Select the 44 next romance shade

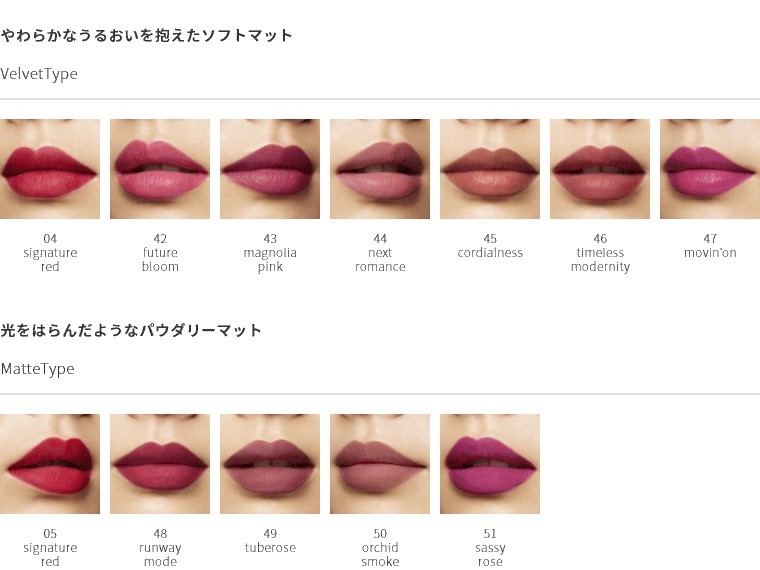click(x=380, y=169)
